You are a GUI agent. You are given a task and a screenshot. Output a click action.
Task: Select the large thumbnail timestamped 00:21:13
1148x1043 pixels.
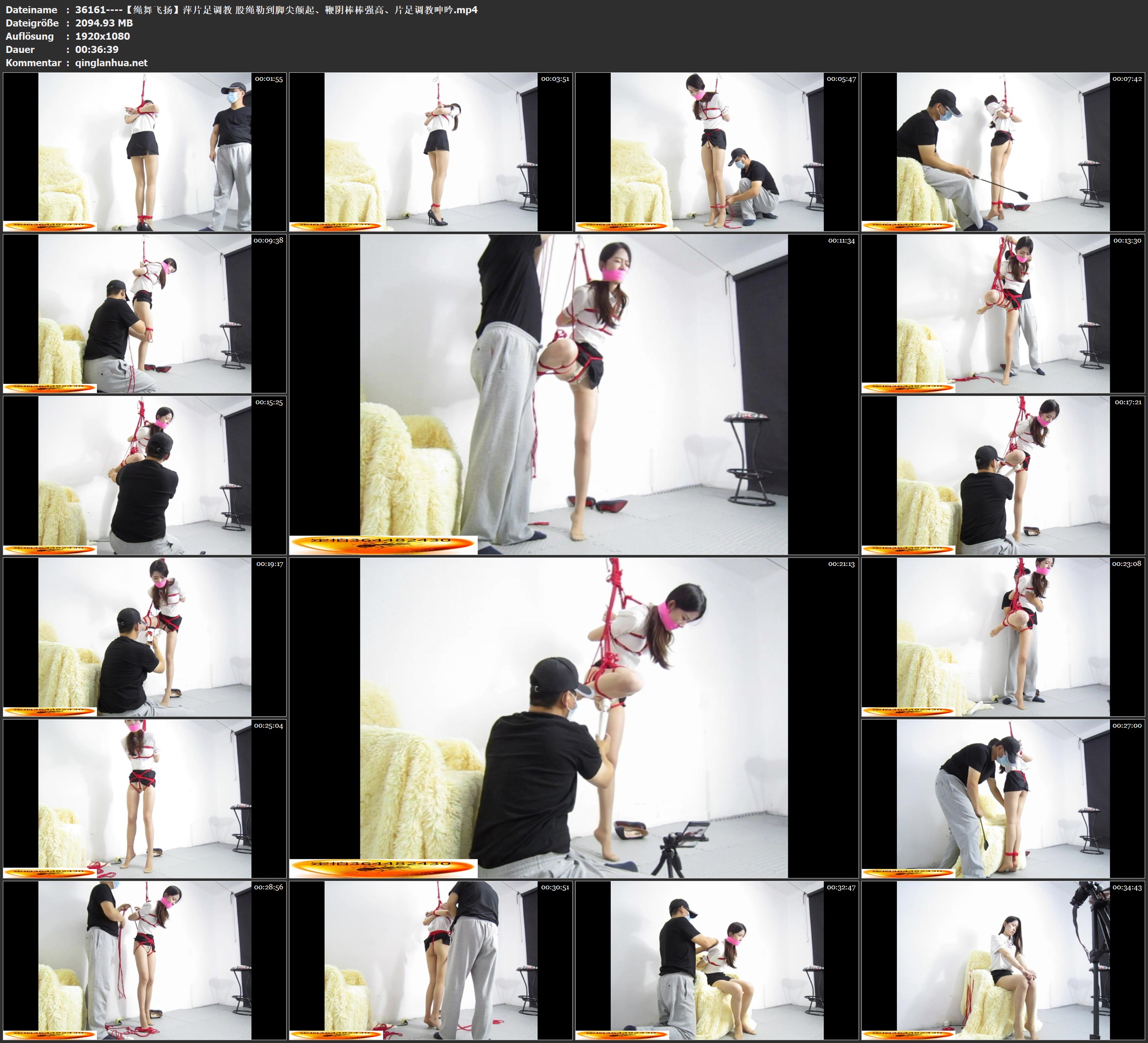[573, 717]
